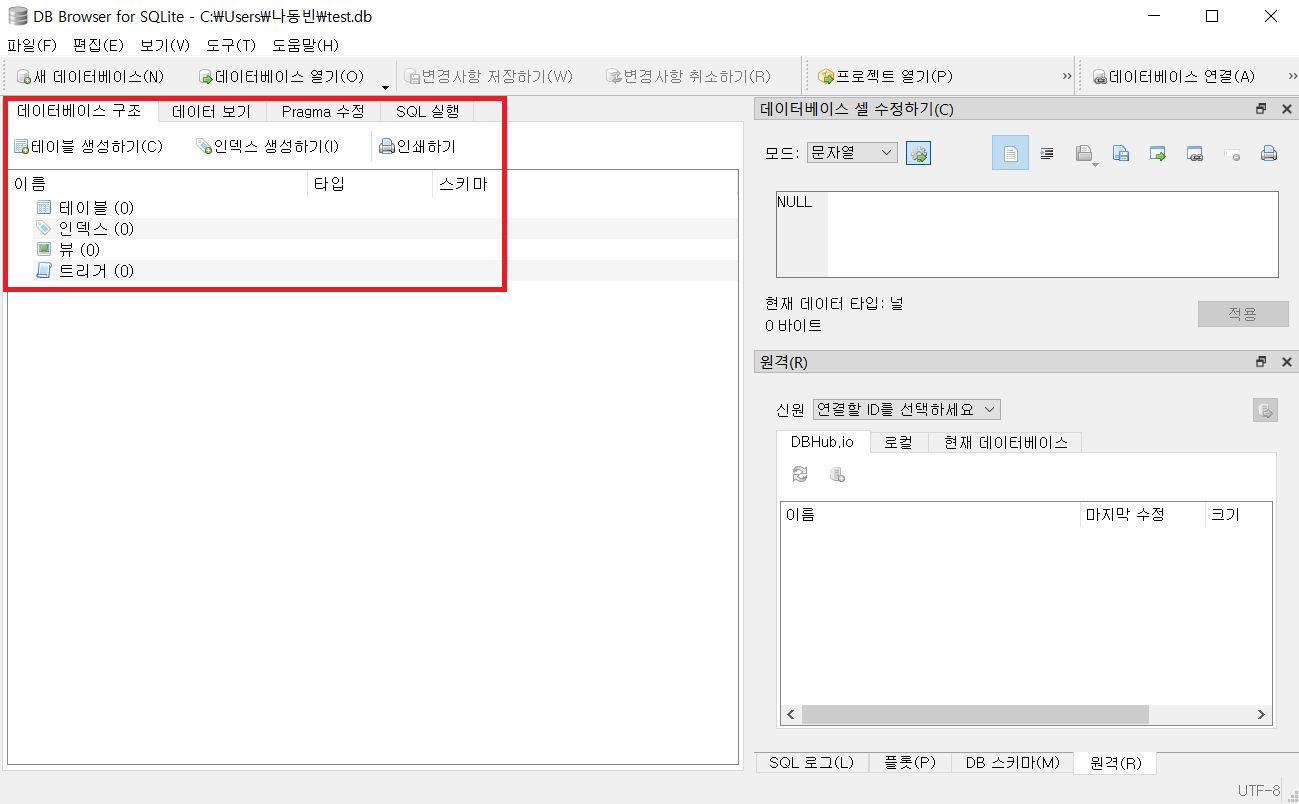Close the 원격(R) panel
1299x804 pixels.
(1286, 362)
